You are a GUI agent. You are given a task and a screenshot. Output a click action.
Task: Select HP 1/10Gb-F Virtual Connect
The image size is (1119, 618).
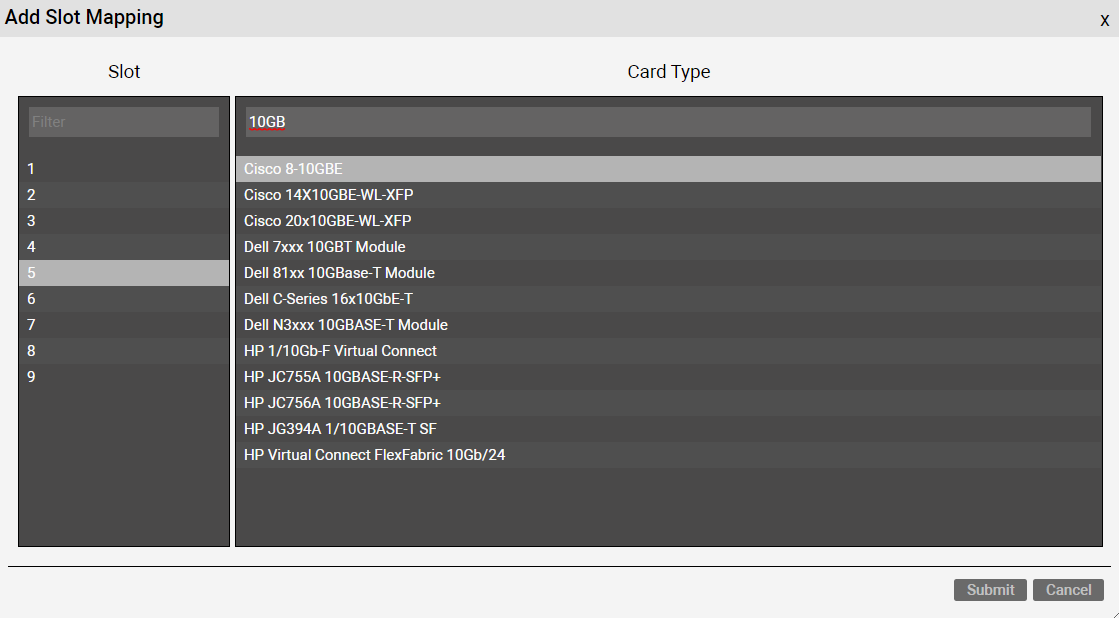668,351
